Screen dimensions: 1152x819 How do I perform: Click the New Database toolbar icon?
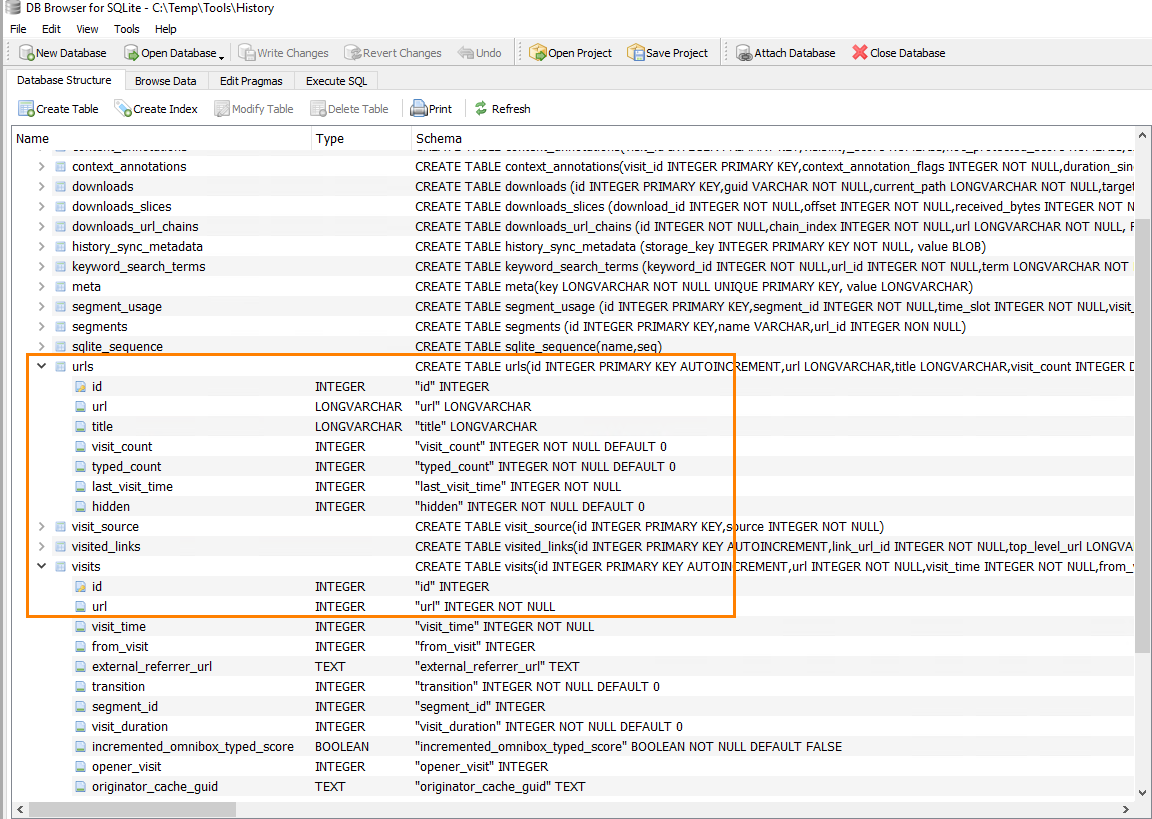tap(26, 53)
